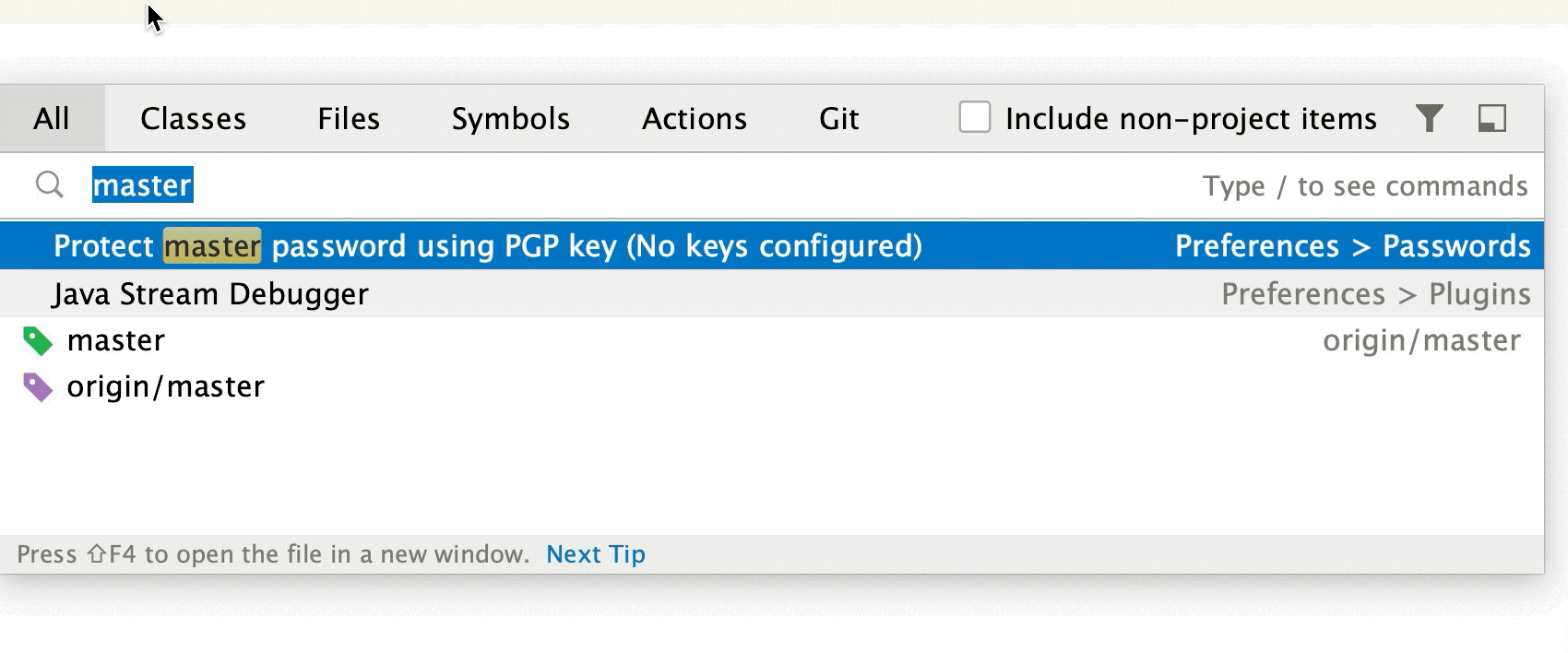Image resolution: width=1568 pixels, height=653 pixels.
Task: Open the Next Tip link
Action: [594, 553]
